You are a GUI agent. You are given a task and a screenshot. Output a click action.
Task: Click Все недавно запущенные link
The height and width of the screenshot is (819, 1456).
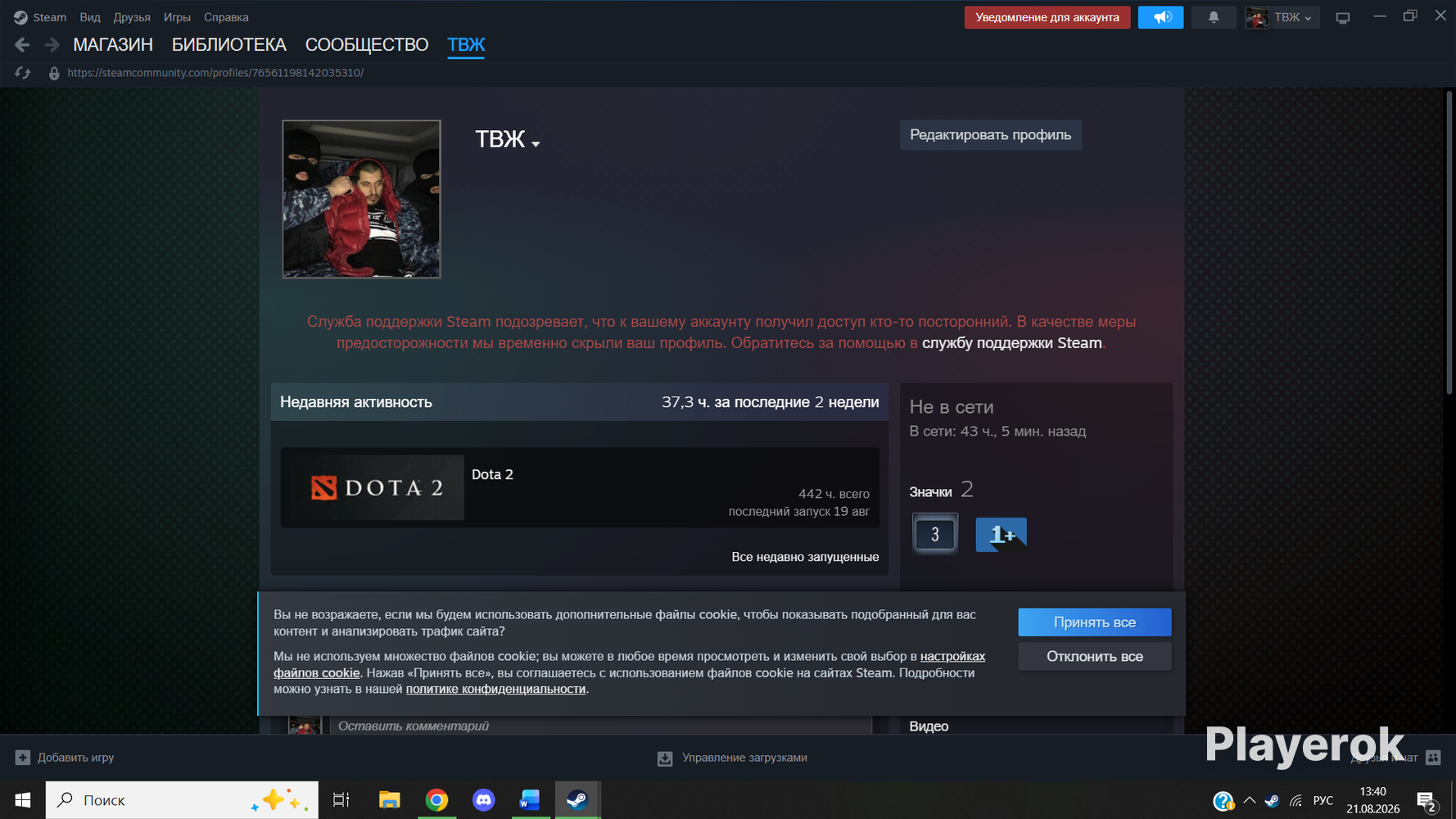pyautogui.click(x=805, y=557)
